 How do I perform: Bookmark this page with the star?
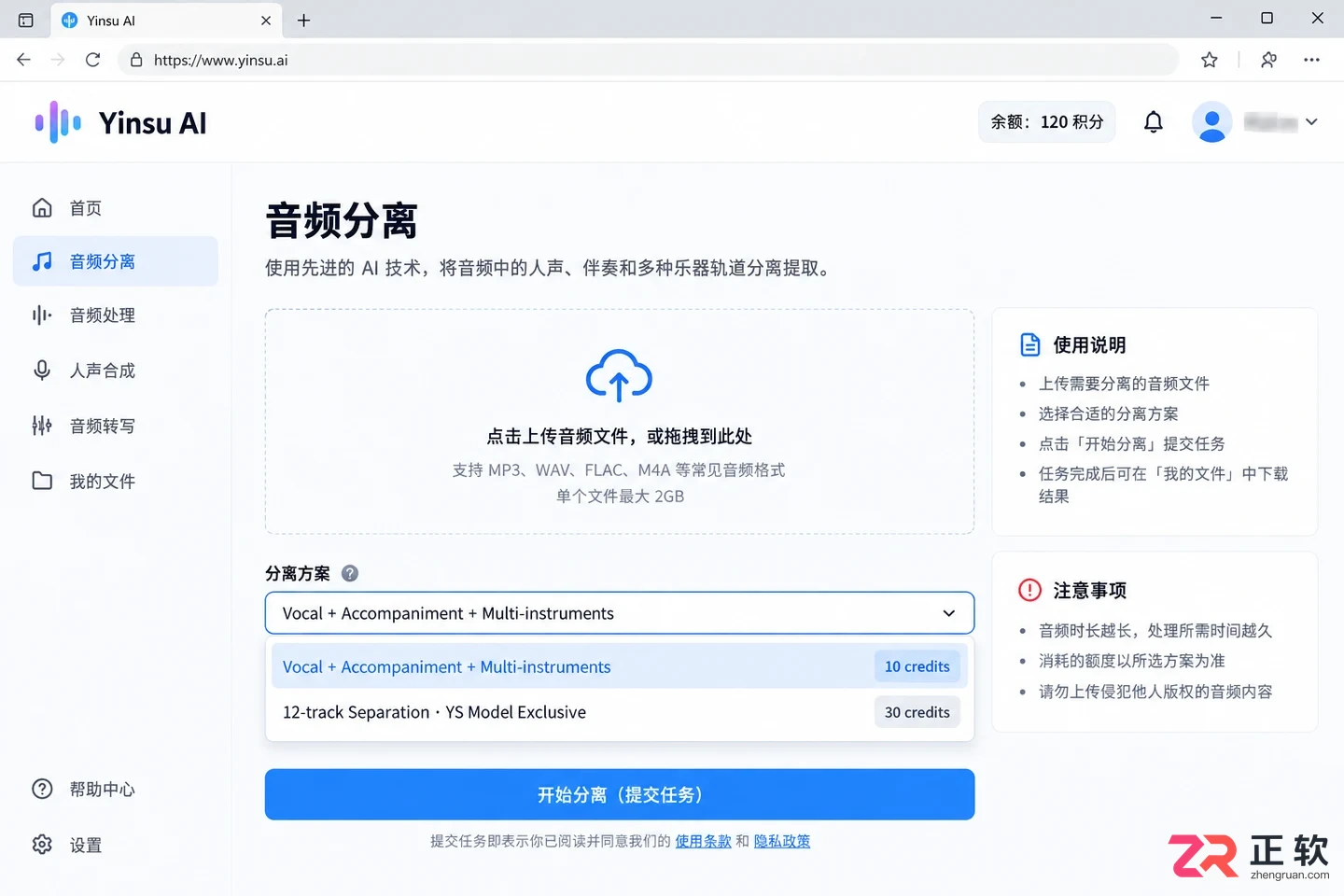coord(1210,60)
